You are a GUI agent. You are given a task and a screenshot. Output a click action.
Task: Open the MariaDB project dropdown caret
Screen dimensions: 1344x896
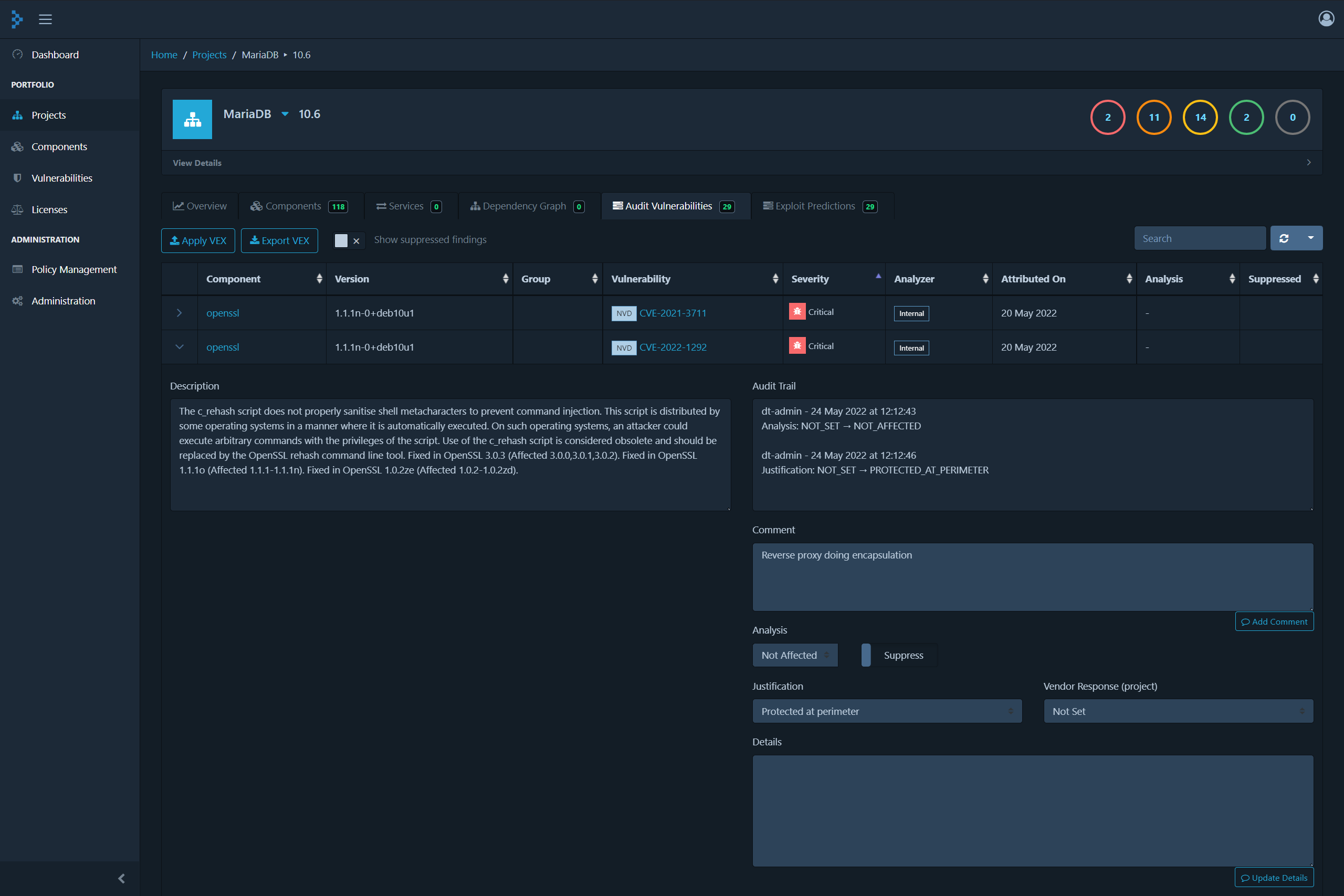tap(285, 114)
